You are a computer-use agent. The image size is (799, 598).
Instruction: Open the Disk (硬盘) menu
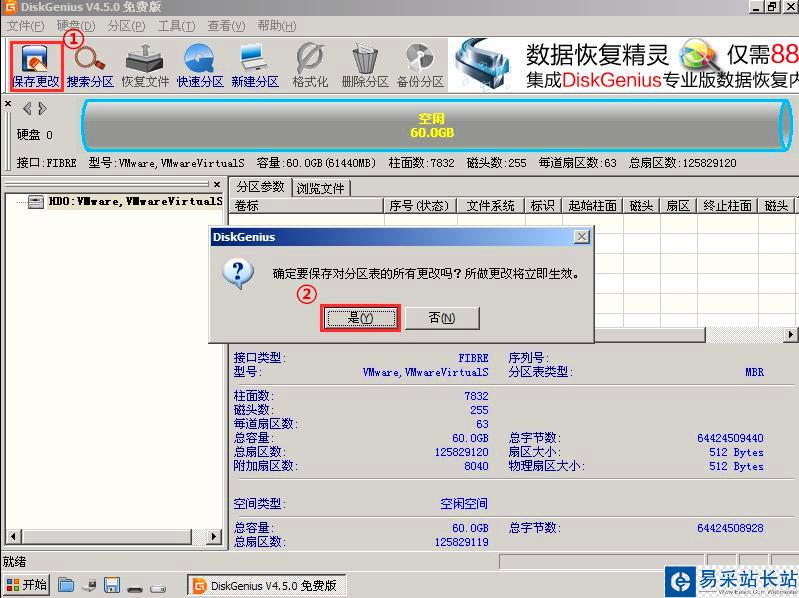point(76,26)
